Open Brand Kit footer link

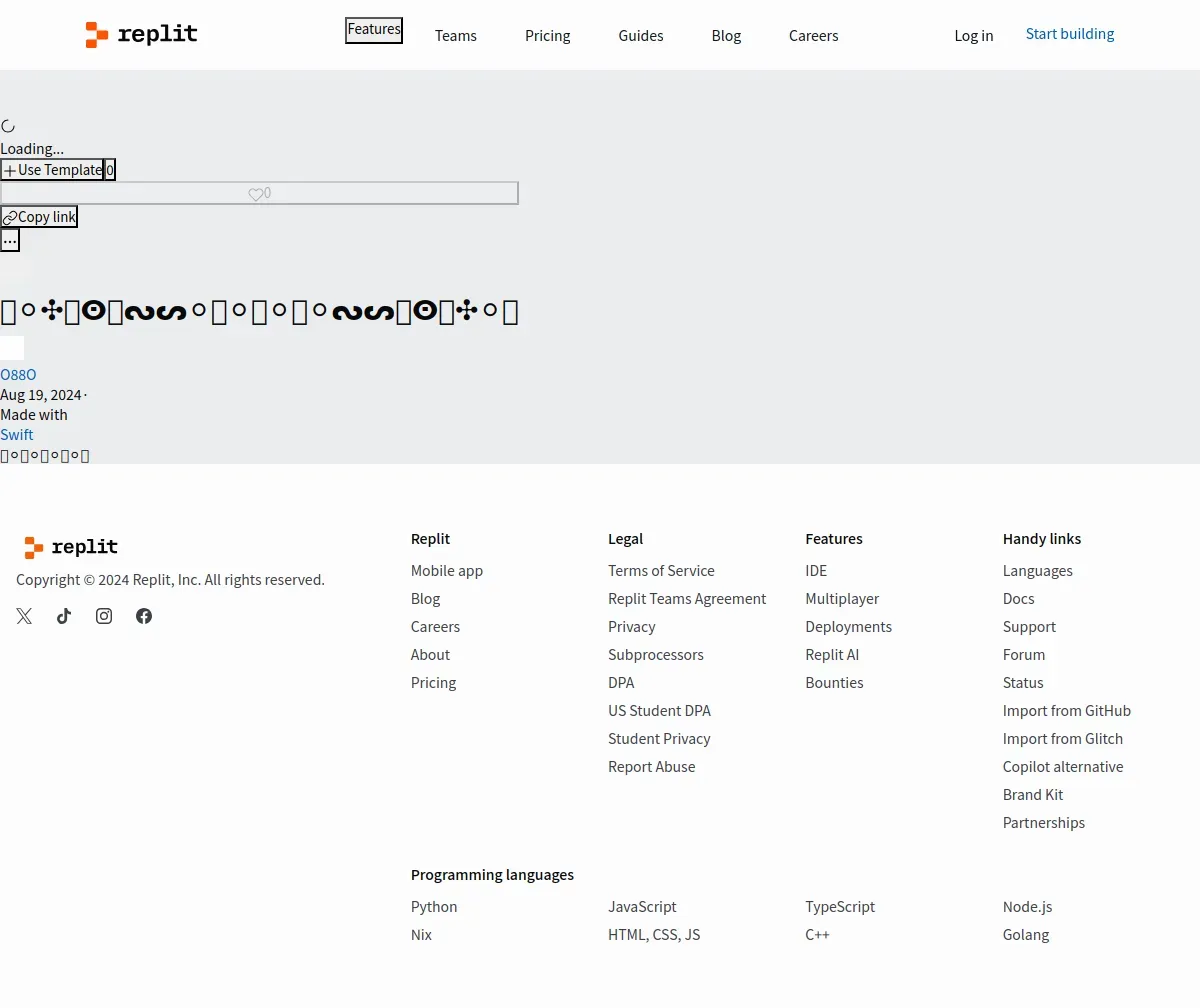pyautogui.click(x=1033, y=795)
